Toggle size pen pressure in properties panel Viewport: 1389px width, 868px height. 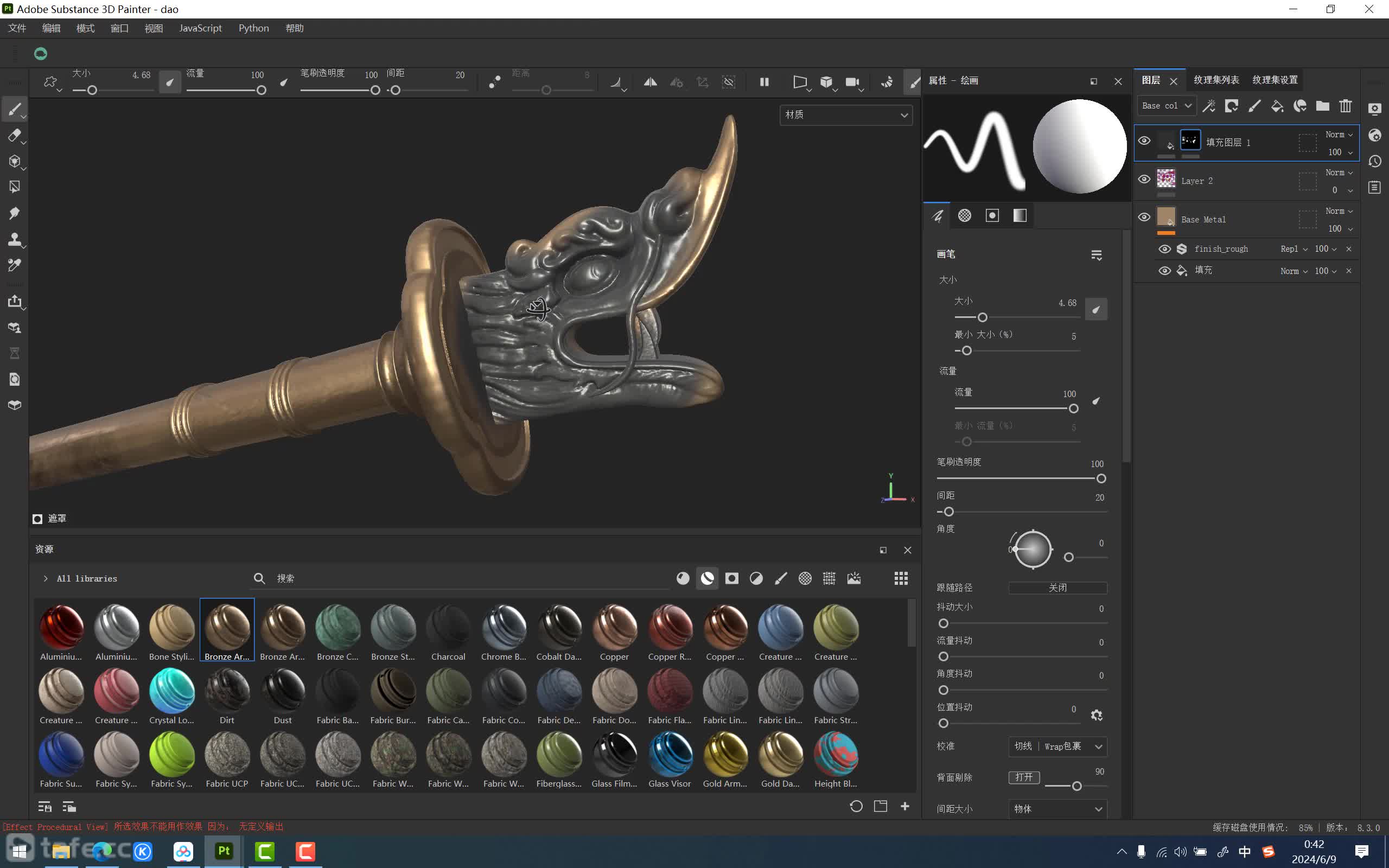coord(1096,310)
